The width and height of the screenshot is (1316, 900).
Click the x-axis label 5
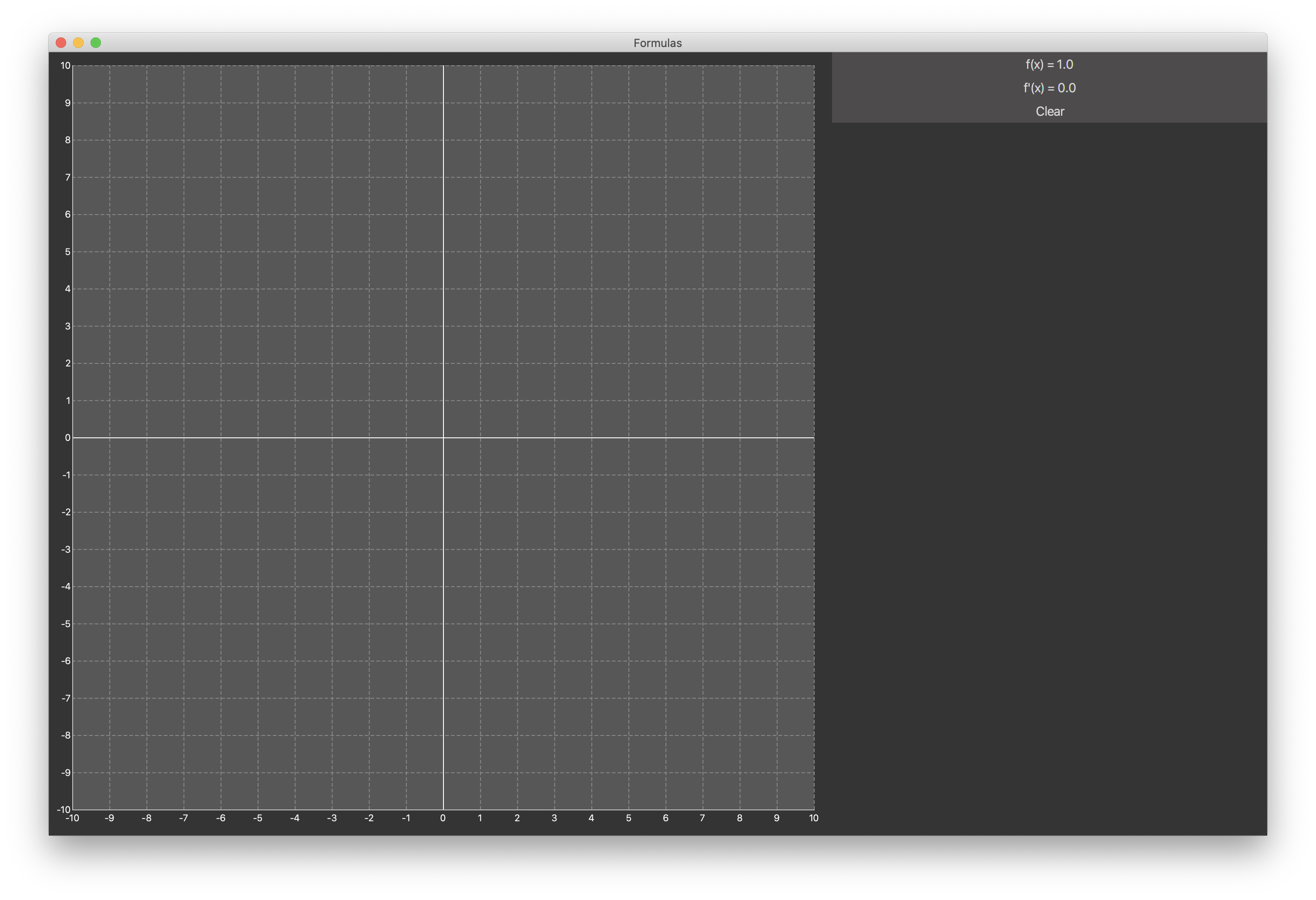tap(628, 818)
